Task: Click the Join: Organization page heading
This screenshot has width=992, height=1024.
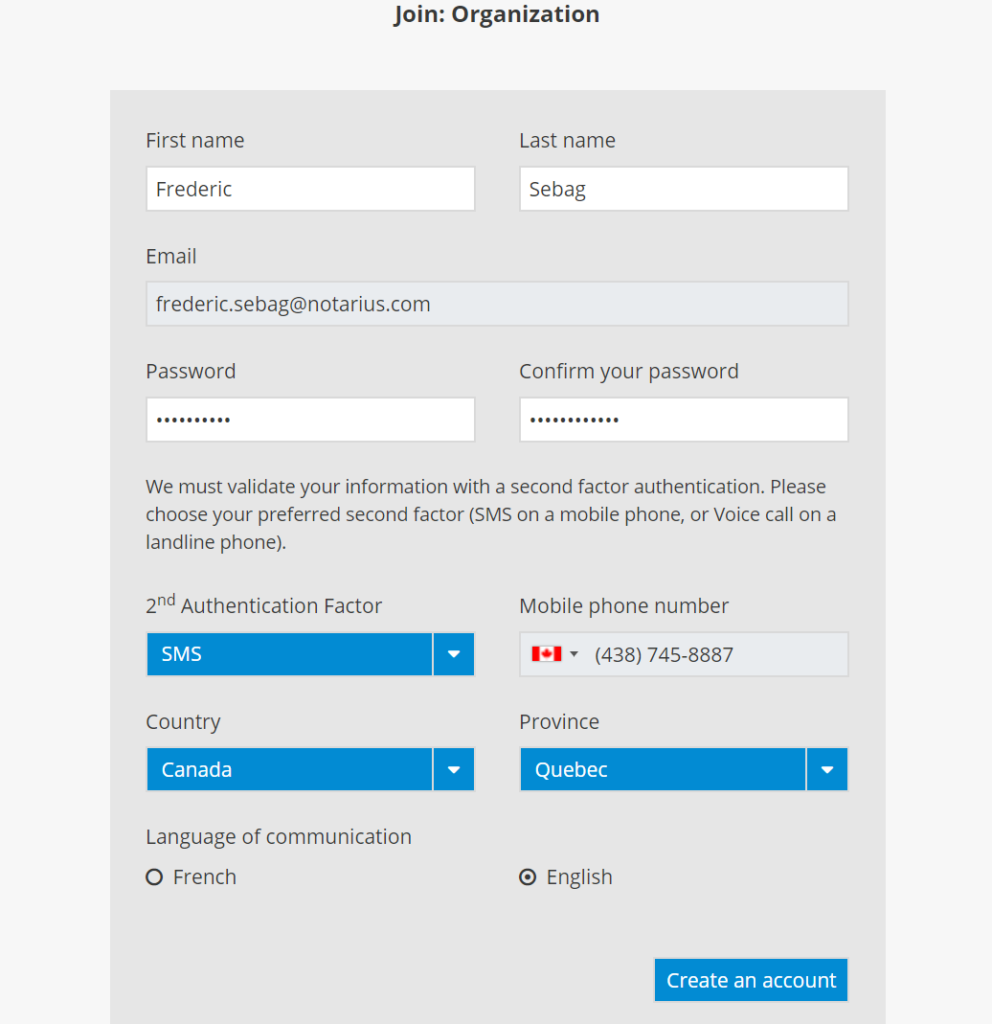Action: click(496, 15)
